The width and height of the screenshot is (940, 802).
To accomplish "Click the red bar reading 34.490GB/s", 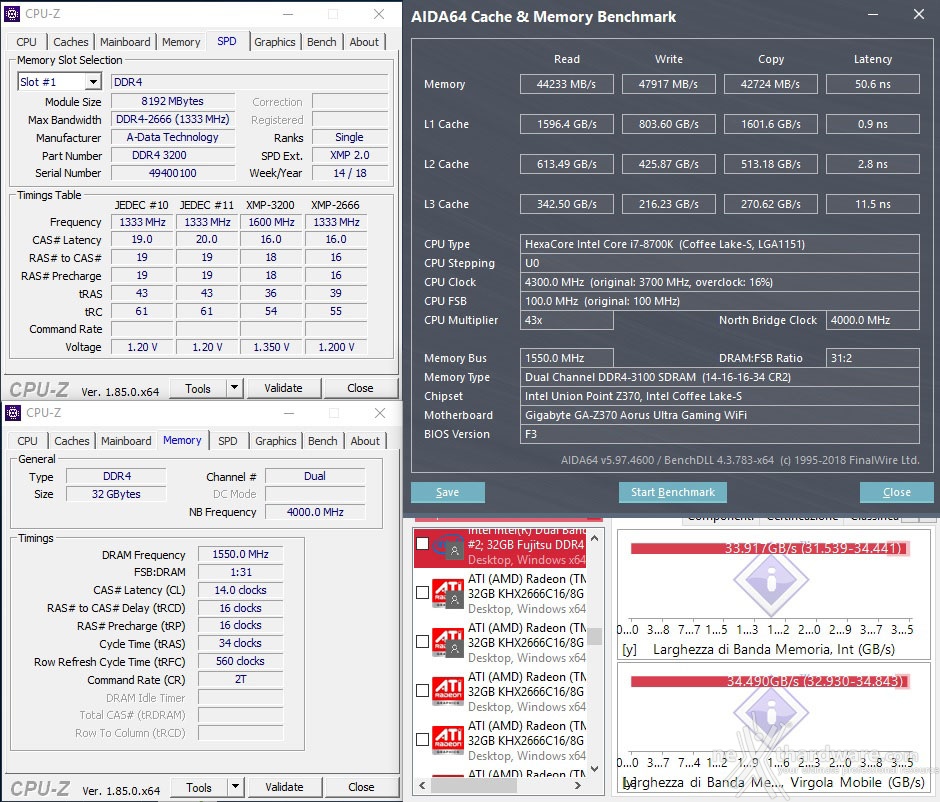I will pos(769,682).
